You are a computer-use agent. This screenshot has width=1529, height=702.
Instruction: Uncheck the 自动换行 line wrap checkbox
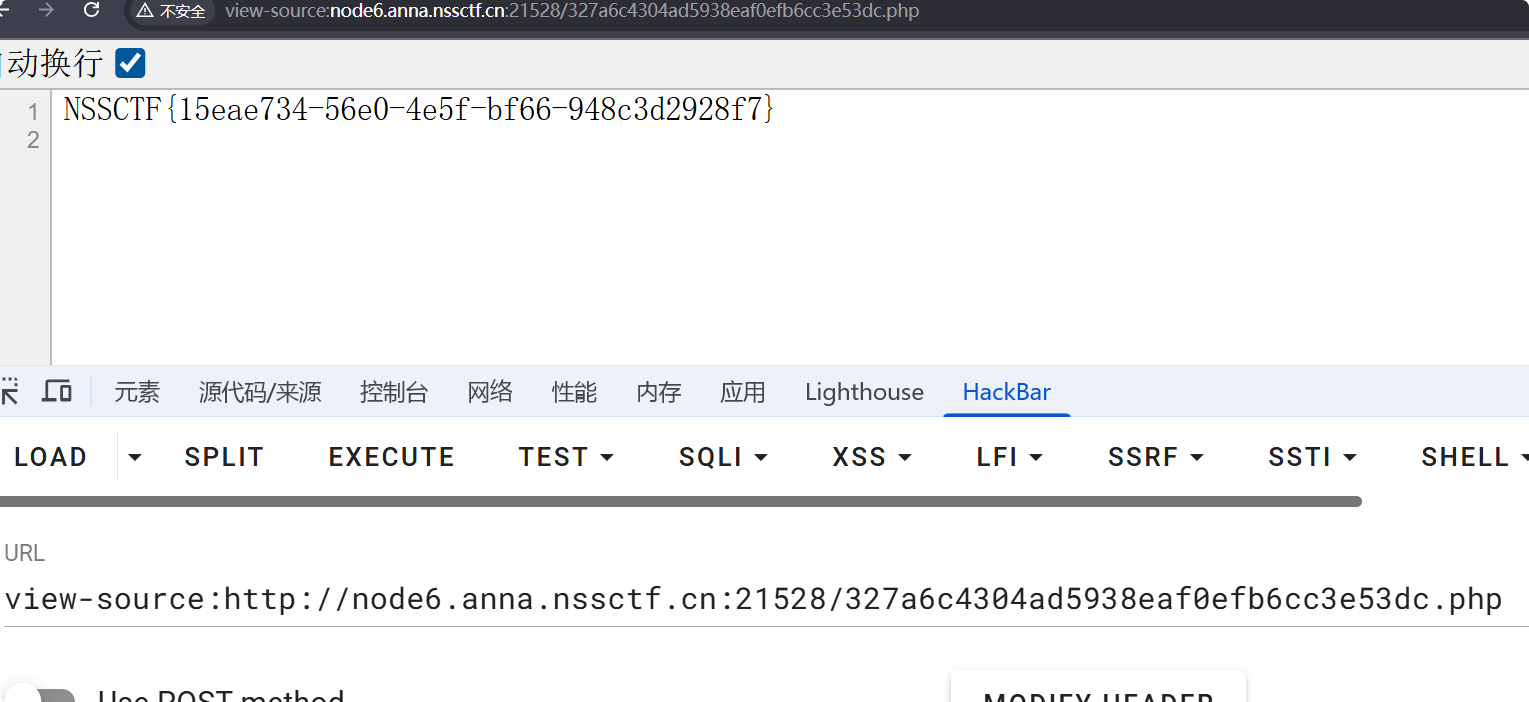point(130,63)
